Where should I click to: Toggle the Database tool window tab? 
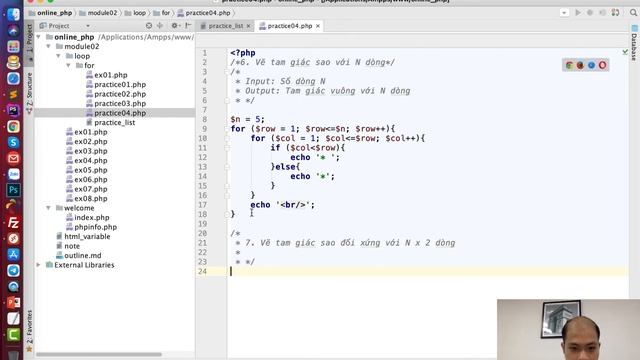[x=634, y=43]
